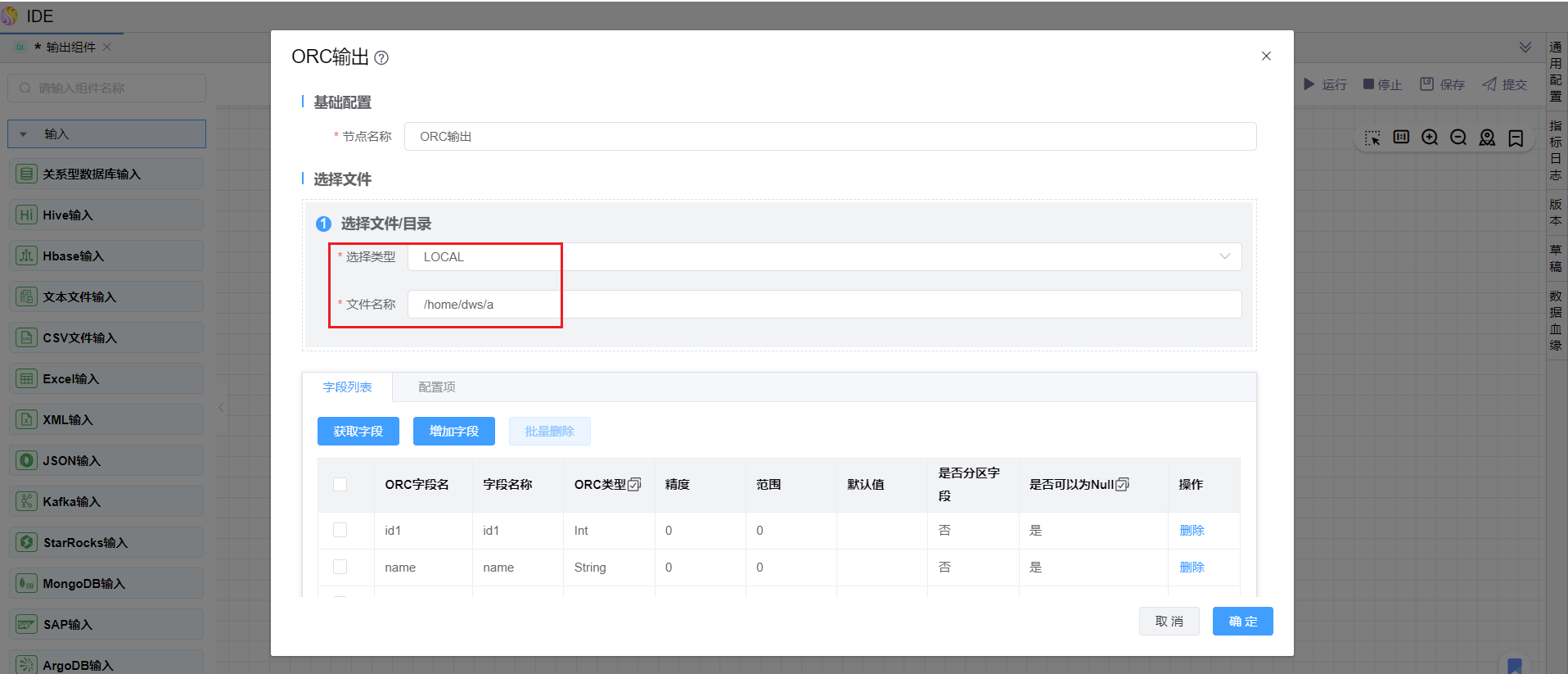Select the marquee selection tool icon
1568x674 pixels.
(1372, 138)
